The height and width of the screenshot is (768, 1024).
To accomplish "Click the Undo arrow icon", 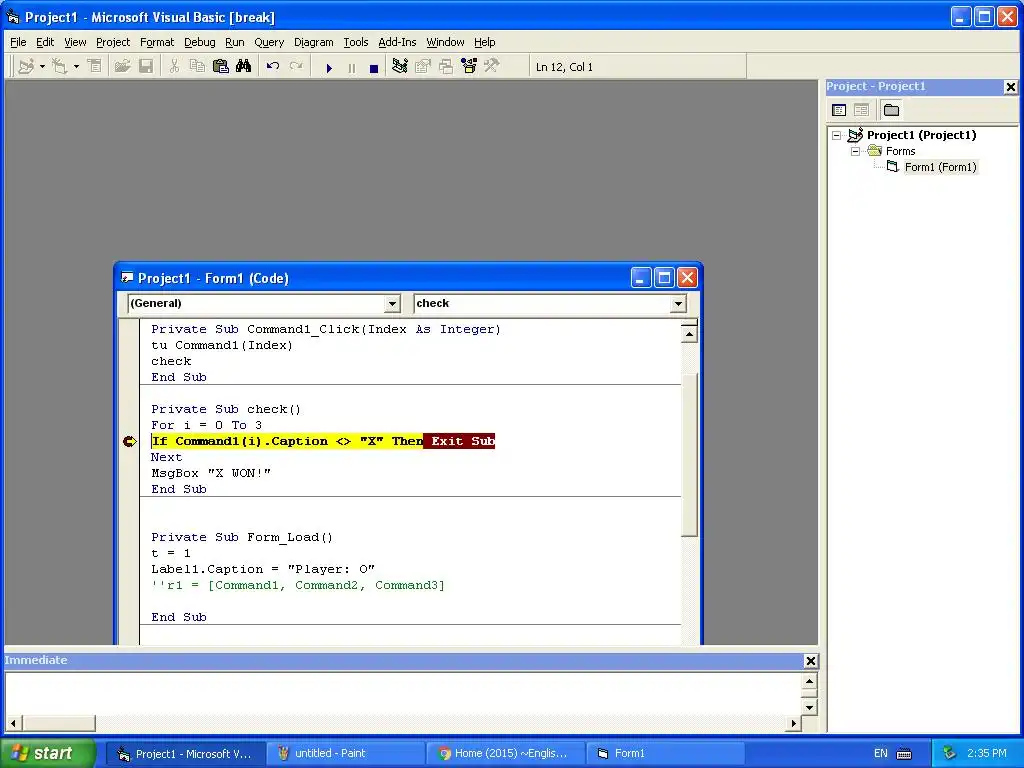I will 273,67.
